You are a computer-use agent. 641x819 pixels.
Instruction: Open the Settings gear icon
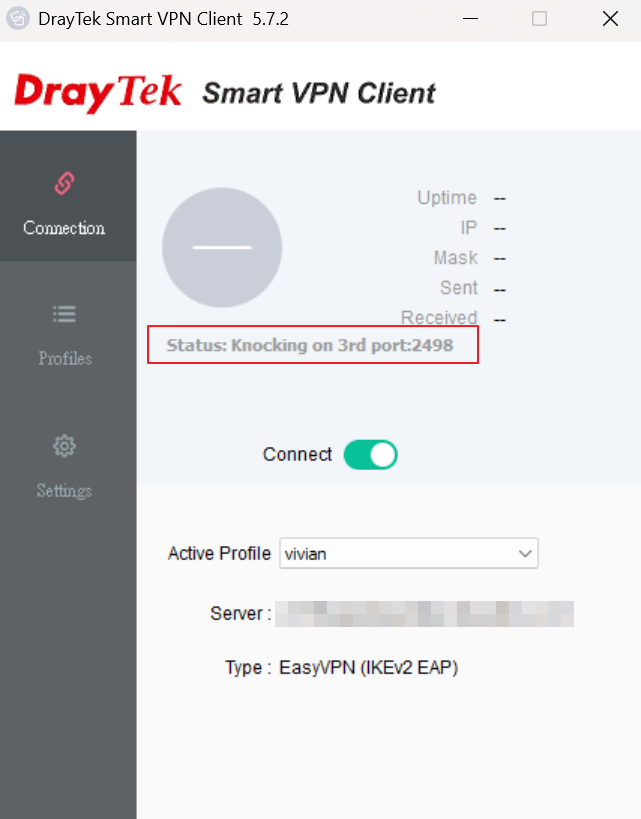pos(64,446)
